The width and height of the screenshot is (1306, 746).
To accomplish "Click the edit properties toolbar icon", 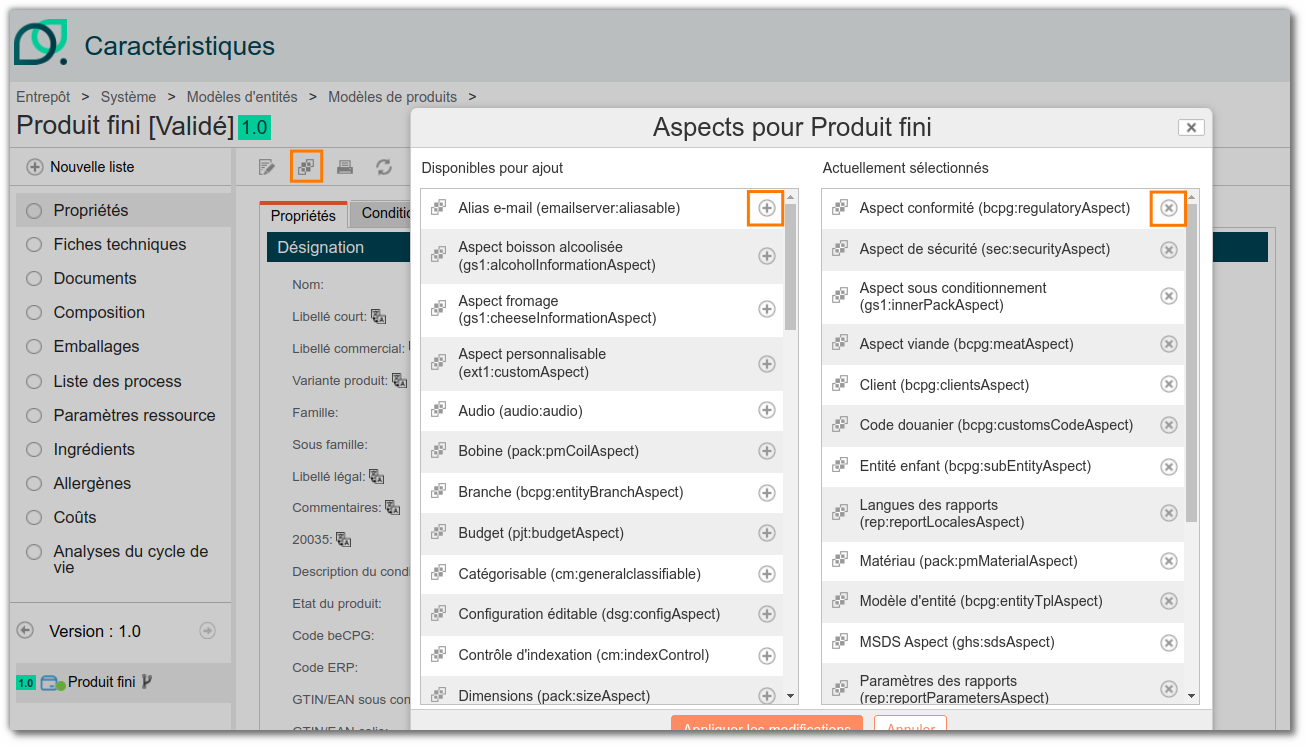I will (266, 167).
